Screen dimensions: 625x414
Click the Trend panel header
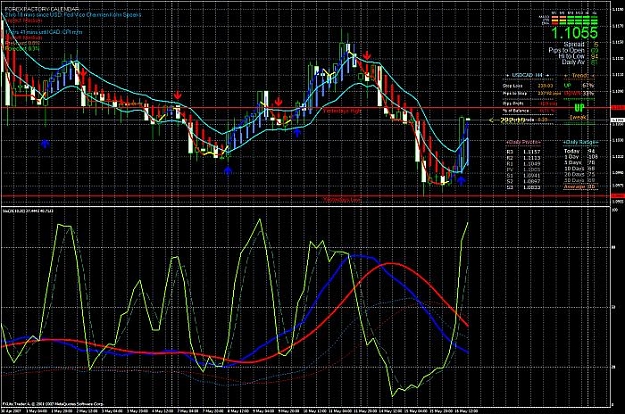click(x=580, y=75)
